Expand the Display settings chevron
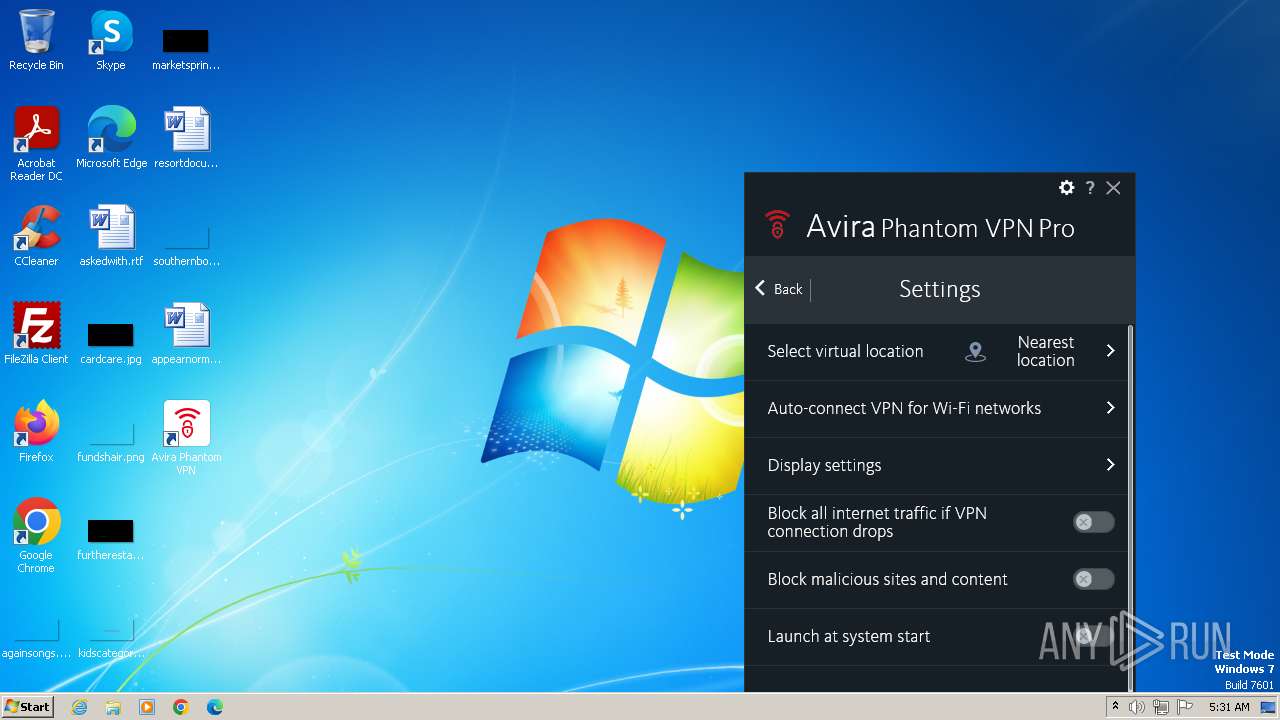 (1110, 465)
